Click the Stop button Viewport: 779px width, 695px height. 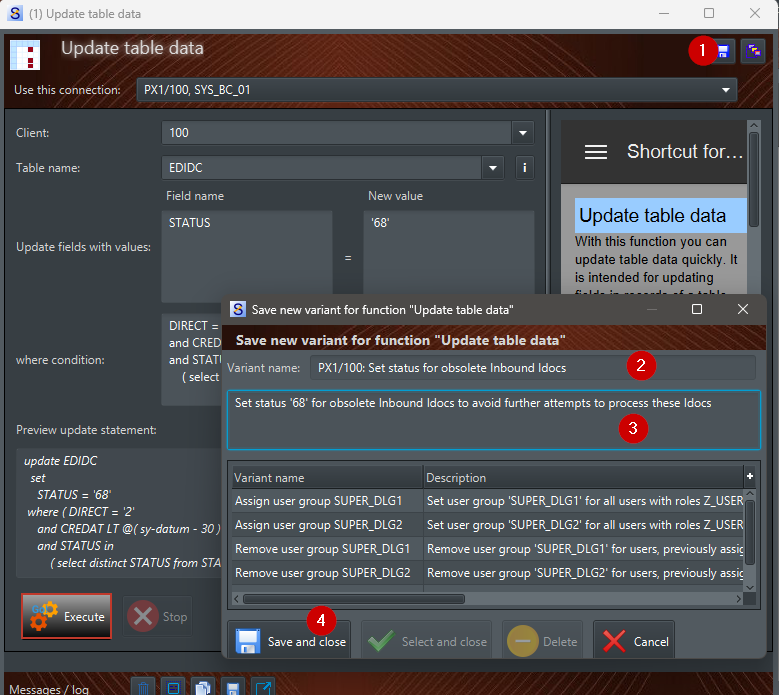click(x=157, y=617)
